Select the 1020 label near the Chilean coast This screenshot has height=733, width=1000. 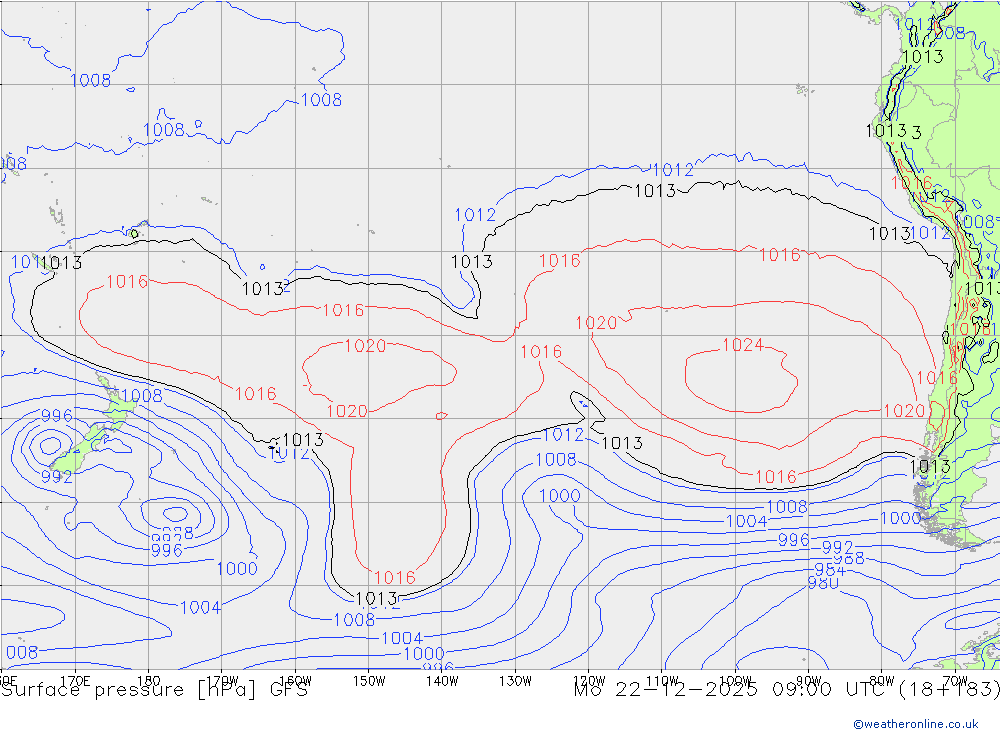[904, 411]
